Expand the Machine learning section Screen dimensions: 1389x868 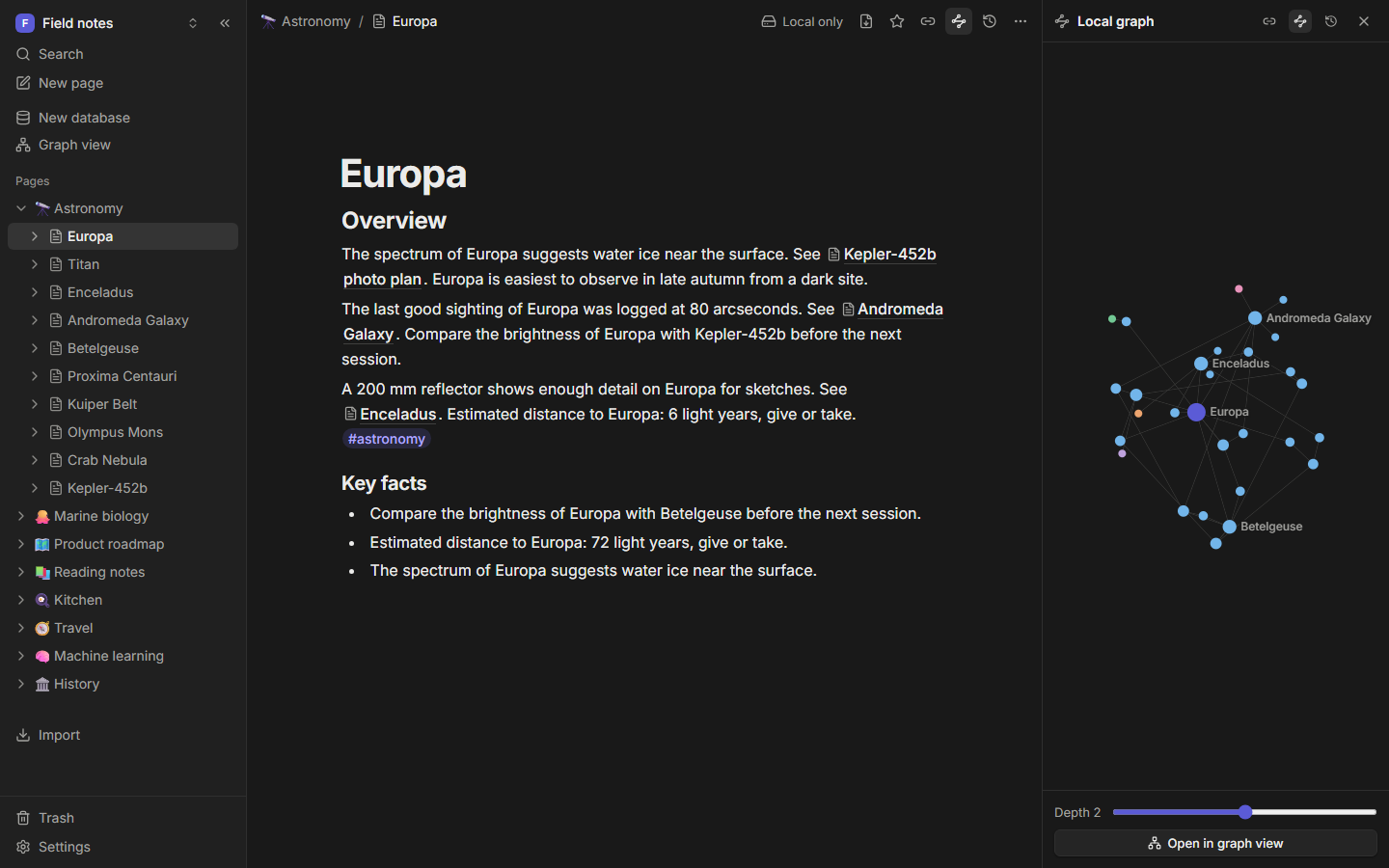(21, 656)
